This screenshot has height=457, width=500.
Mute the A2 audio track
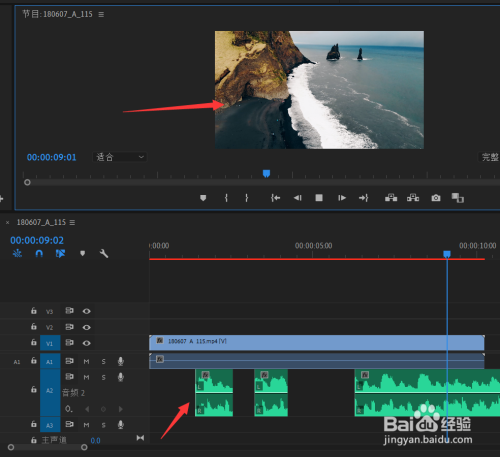point(86,377)
